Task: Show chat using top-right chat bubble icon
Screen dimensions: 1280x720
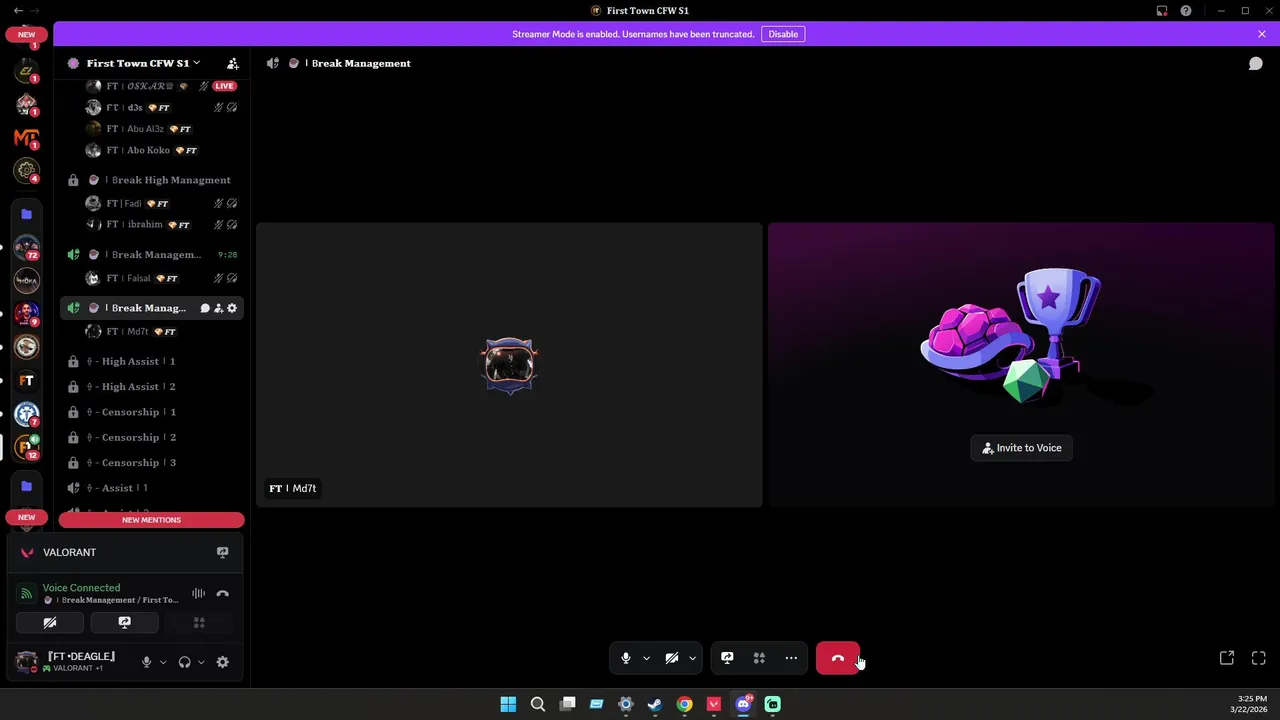Action: [1256, 63]
